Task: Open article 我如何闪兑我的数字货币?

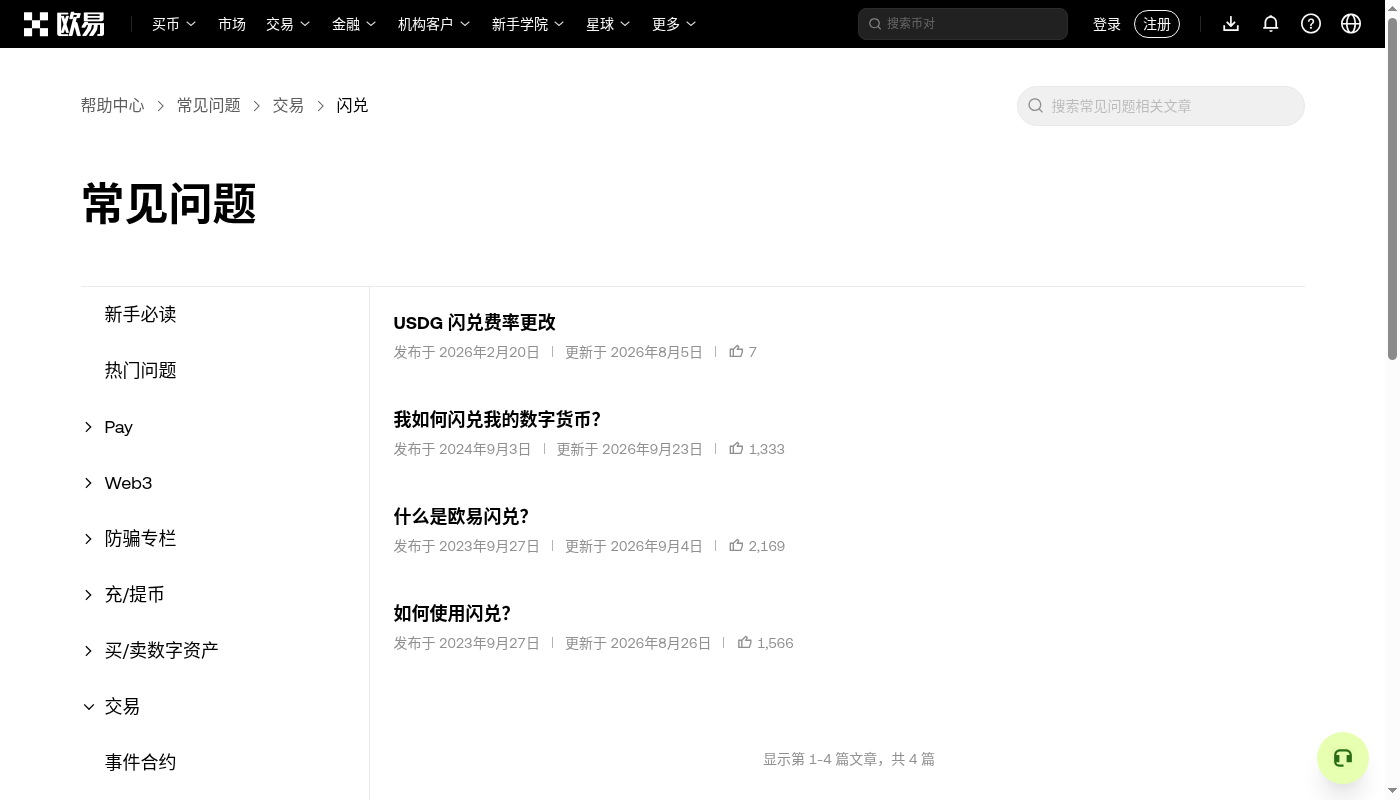Action: click(497, 420)
